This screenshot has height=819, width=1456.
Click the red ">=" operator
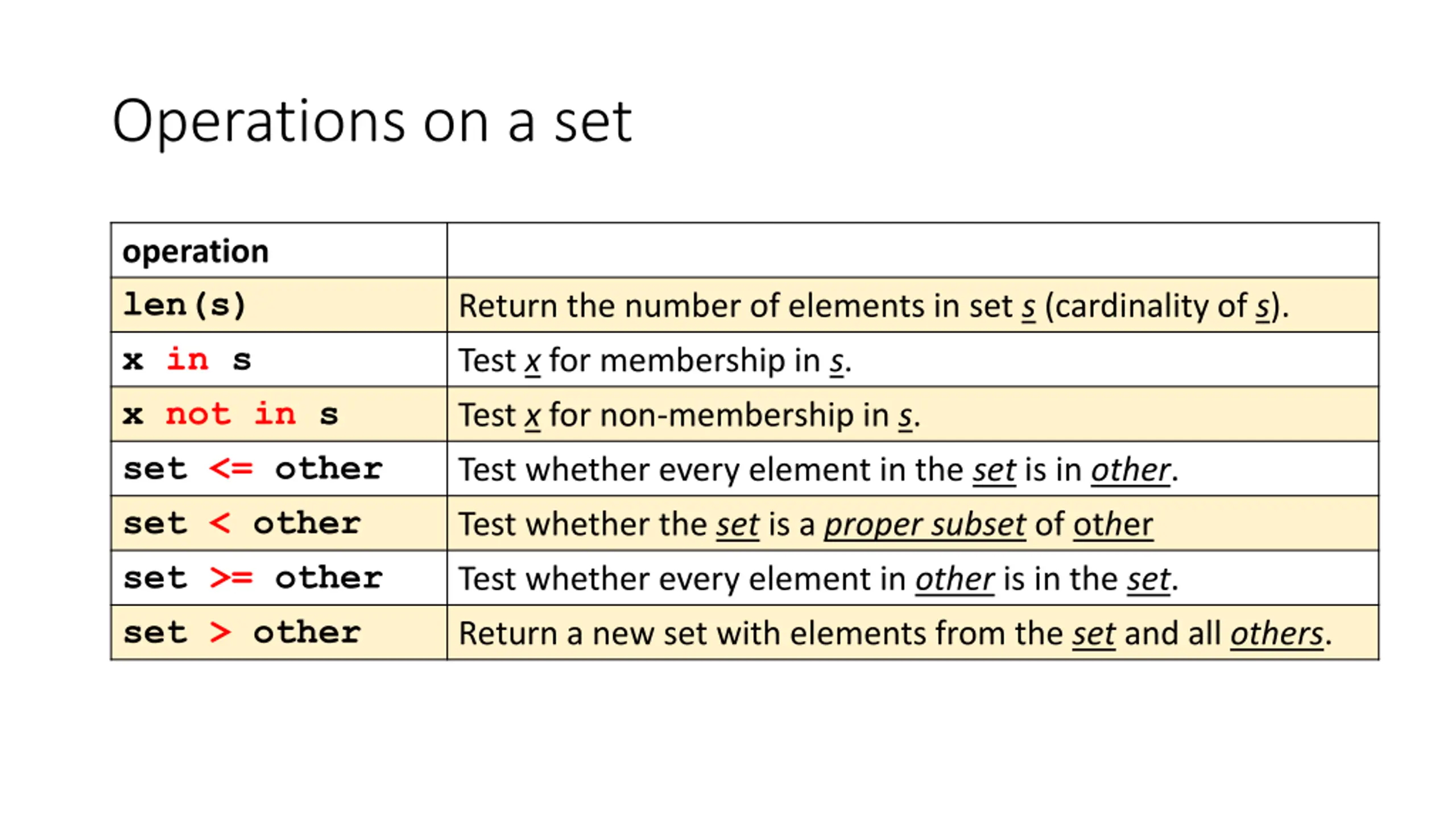pyautogui.click(x=230, y=578)
